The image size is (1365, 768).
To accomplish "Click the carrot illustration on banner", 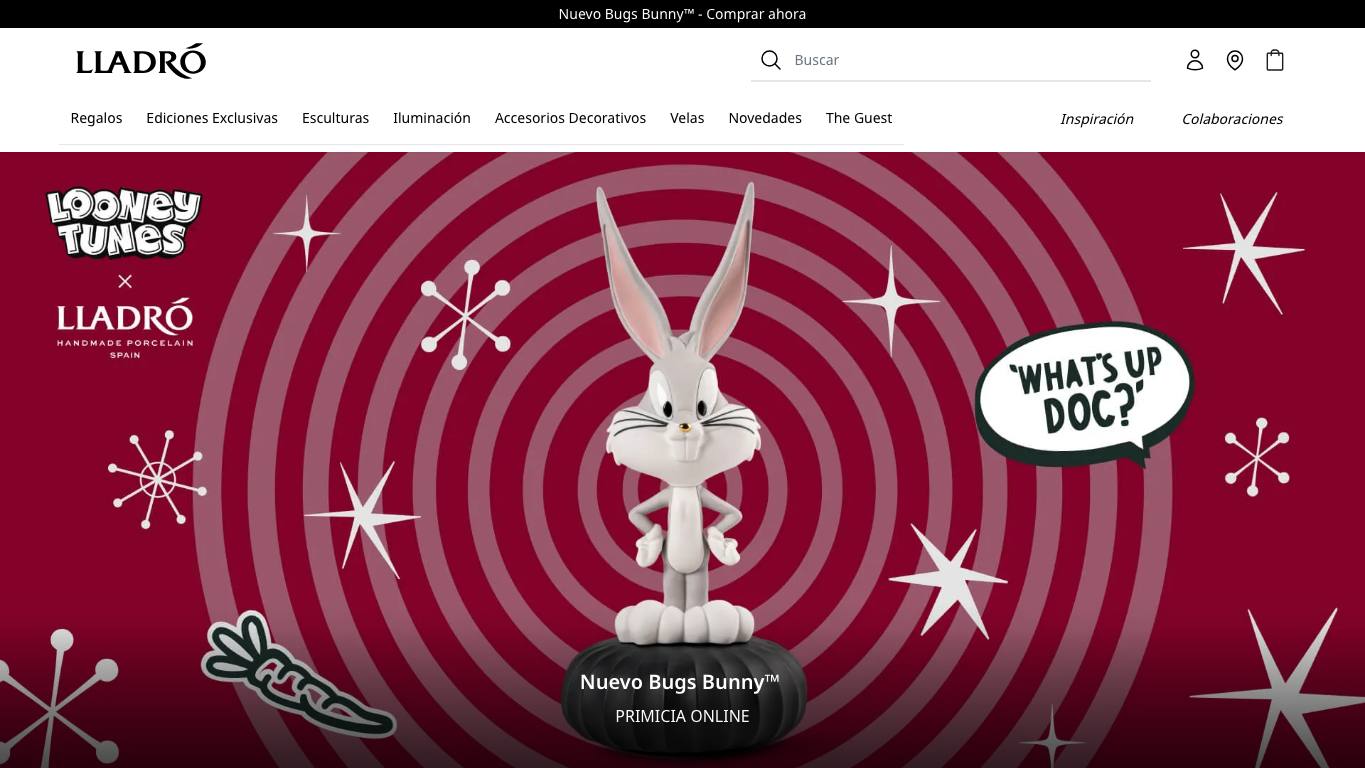I will point(298,675).
